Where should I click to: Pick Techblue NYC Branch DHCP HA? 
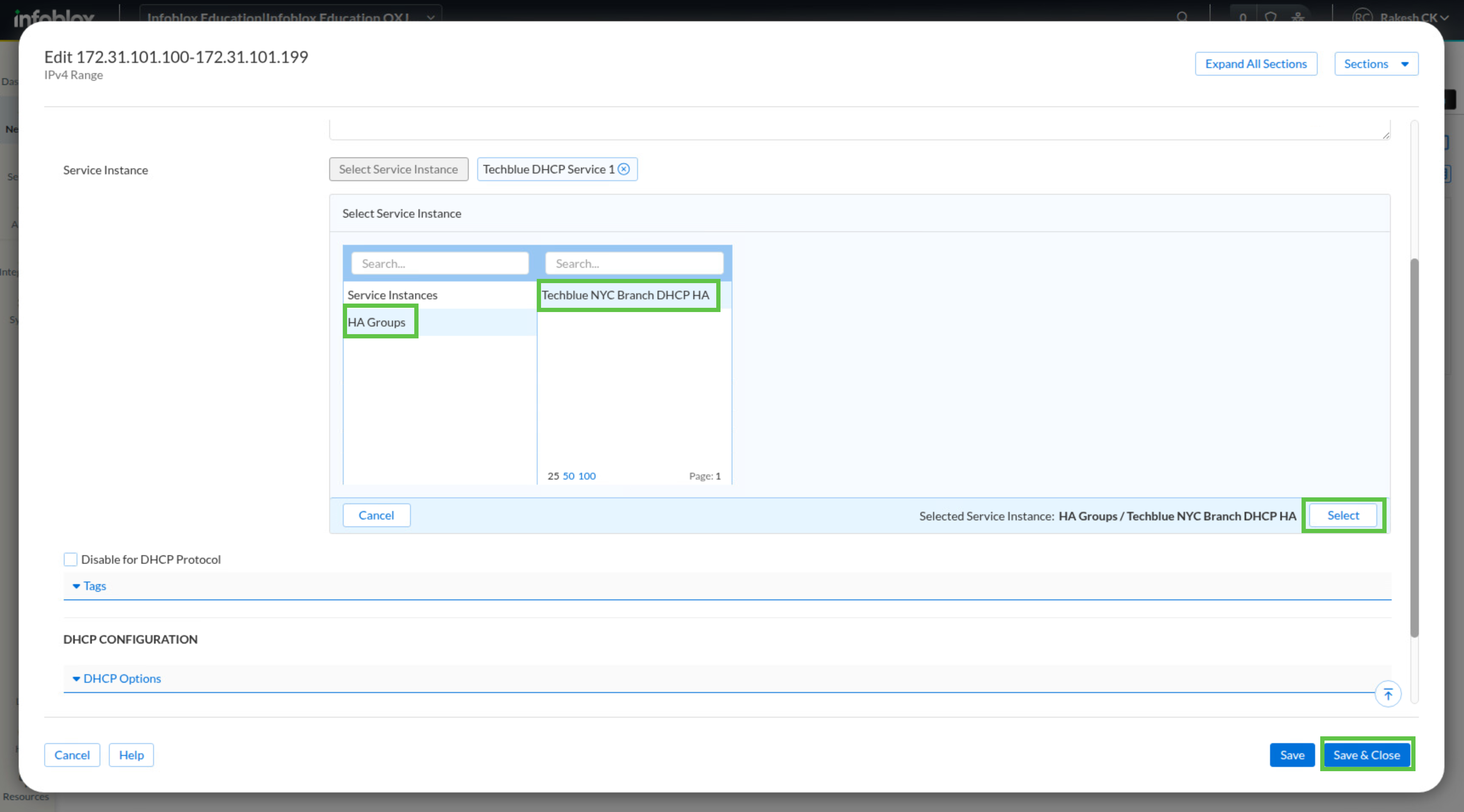(x=634, y=295)
